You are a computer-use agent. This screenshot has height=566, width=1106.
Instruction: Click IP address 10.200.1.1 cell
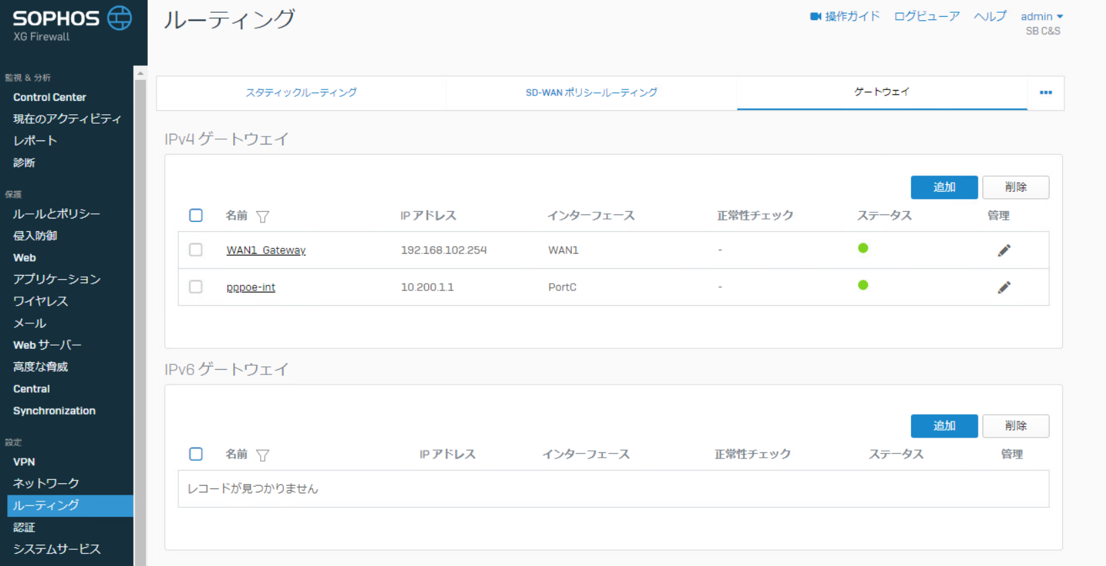(427, 287)
